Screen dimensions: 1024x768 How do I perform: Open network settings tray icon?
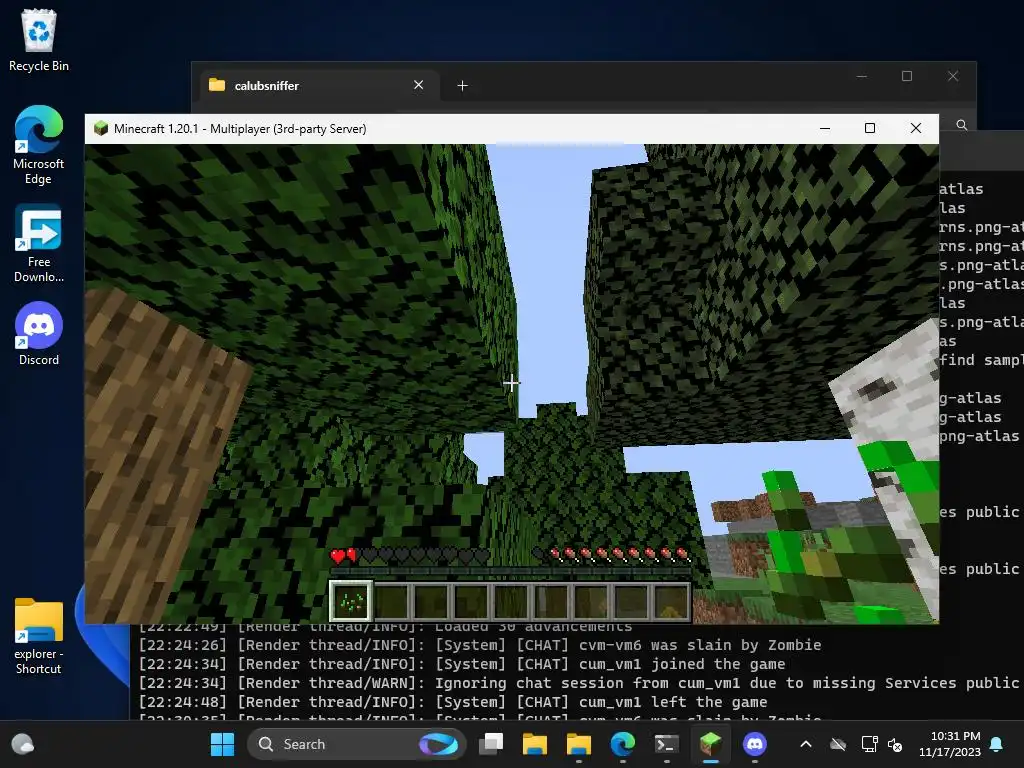(869, 744)
